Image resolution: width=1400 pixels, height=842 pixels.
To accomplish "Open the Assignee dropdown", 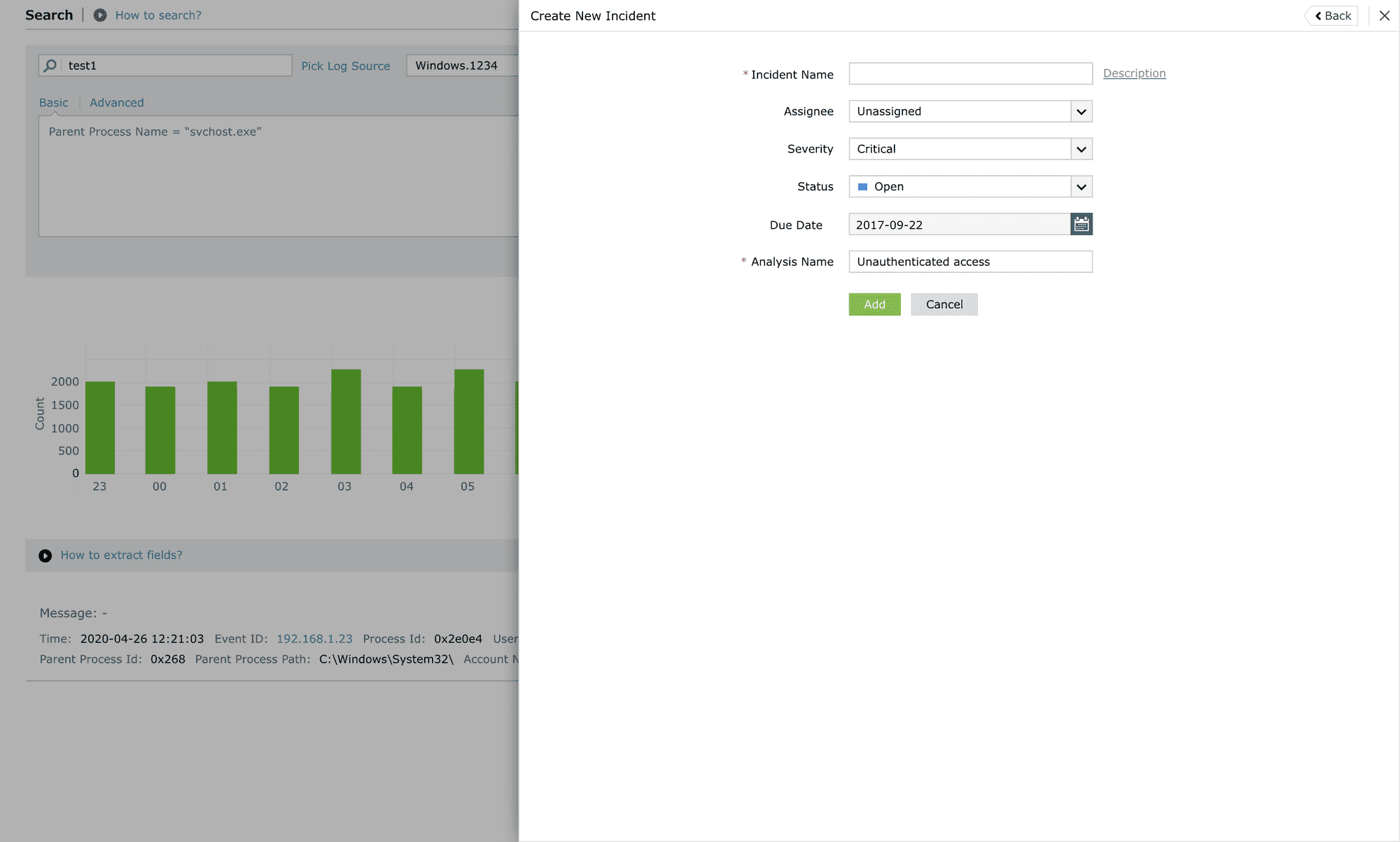I will pyautogui.click(x=1080, y=111).
